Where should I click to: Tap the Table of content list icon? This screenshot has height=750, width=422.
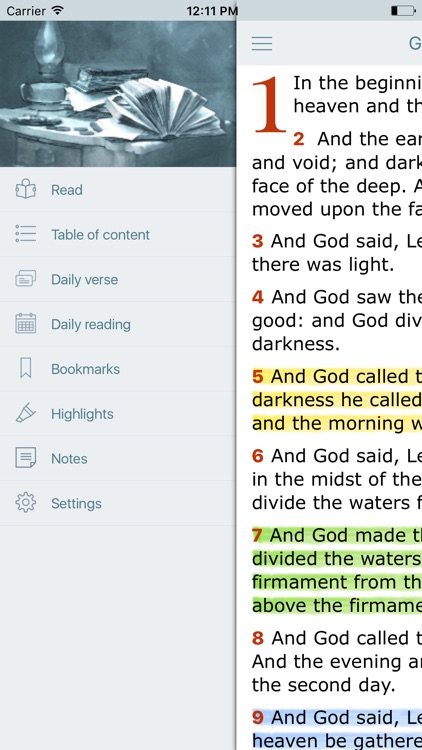point(25,234)
